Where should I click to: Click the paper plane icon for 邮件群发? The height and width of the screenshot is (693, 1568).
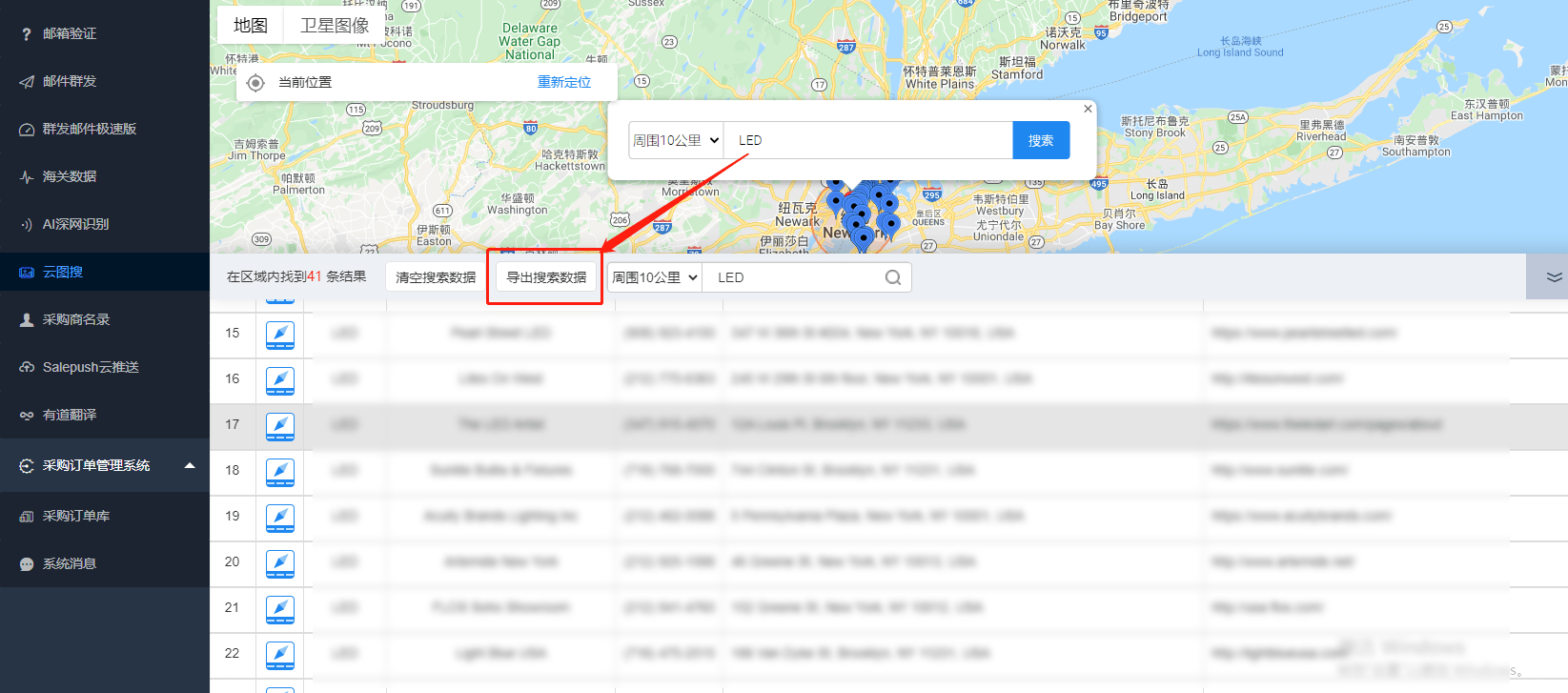pyautogui.click(x=27, y=82)
